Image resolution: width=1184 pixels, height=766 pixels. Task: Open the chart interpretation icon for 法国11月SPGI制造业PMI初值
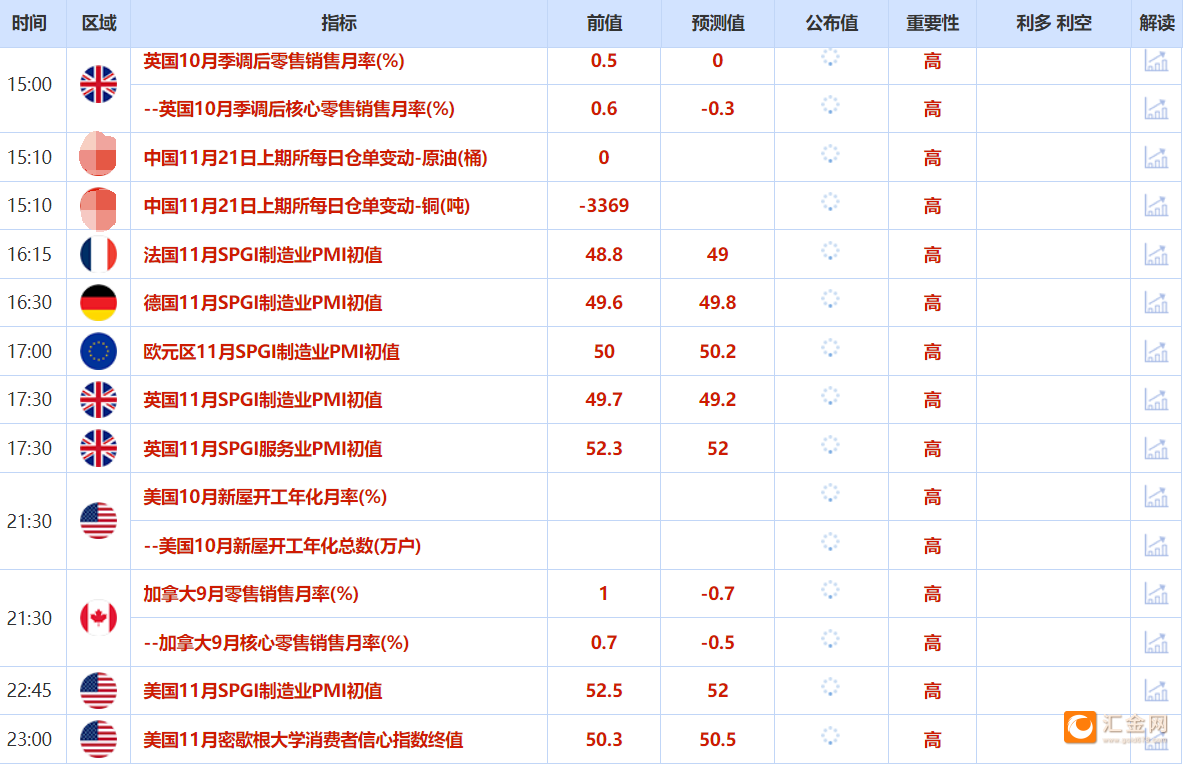(x=1156, y=254)
